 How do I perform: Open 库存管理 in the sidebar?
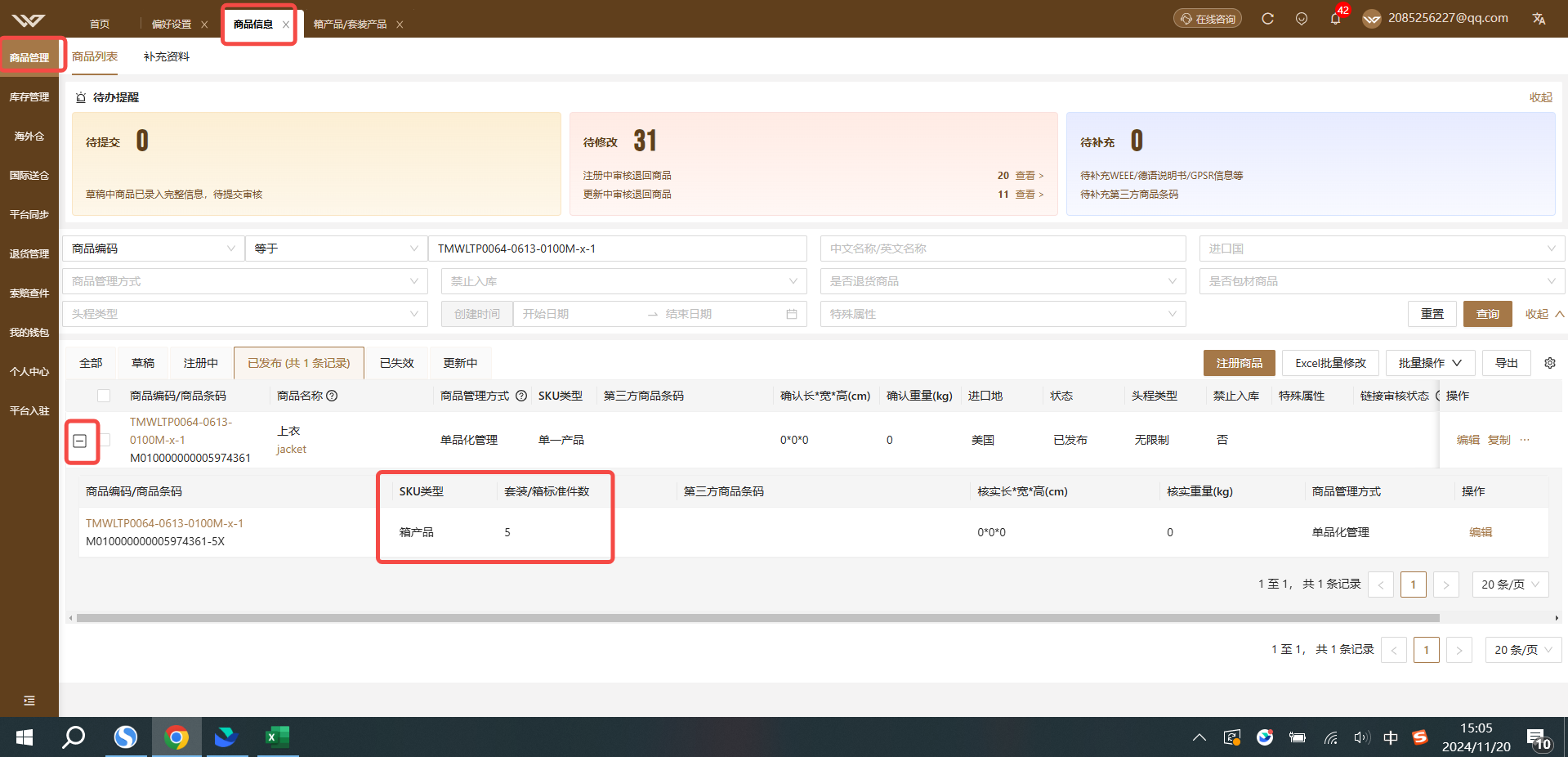click(x=29, y=97)
